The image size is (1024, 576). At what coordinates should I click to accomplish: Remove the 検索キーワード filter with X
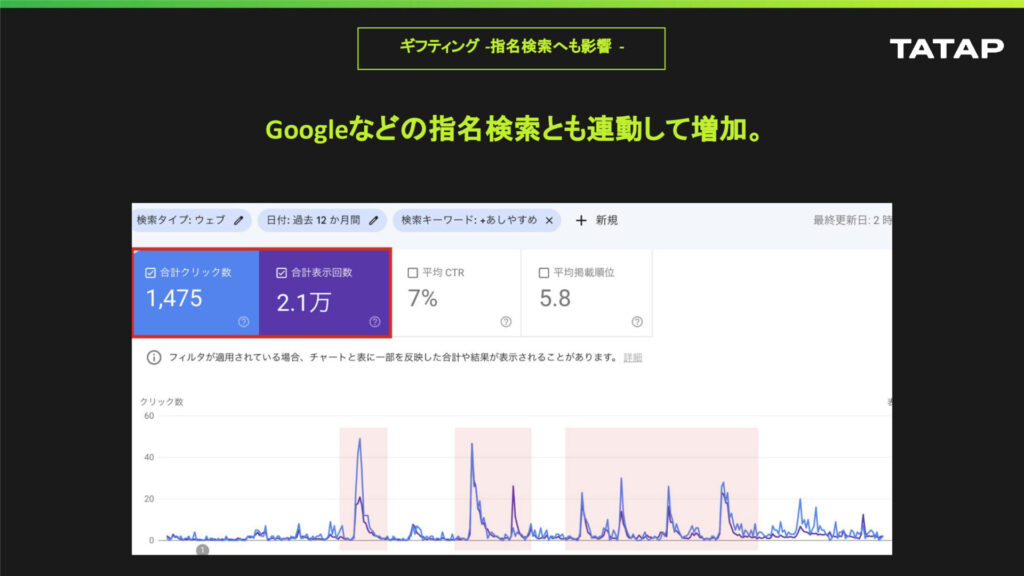coord(549,220)
